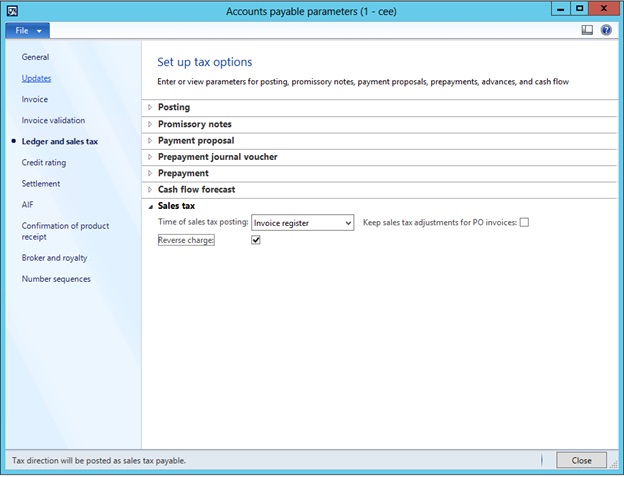This screenshot has width=624, height=477.
Task: Click the status bar tax direction message
Action: click(99, 460)
